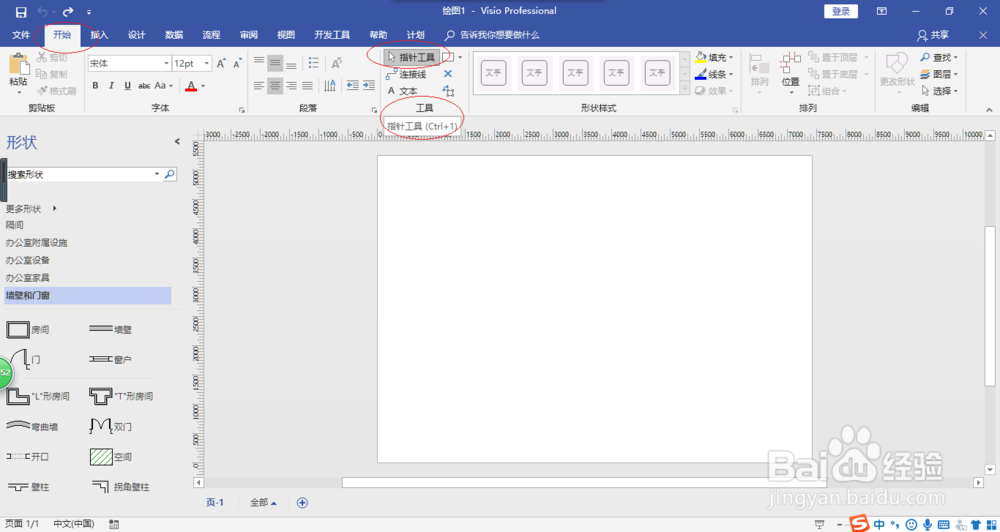Click the connection point X tool icon

[x=448, y=74]
